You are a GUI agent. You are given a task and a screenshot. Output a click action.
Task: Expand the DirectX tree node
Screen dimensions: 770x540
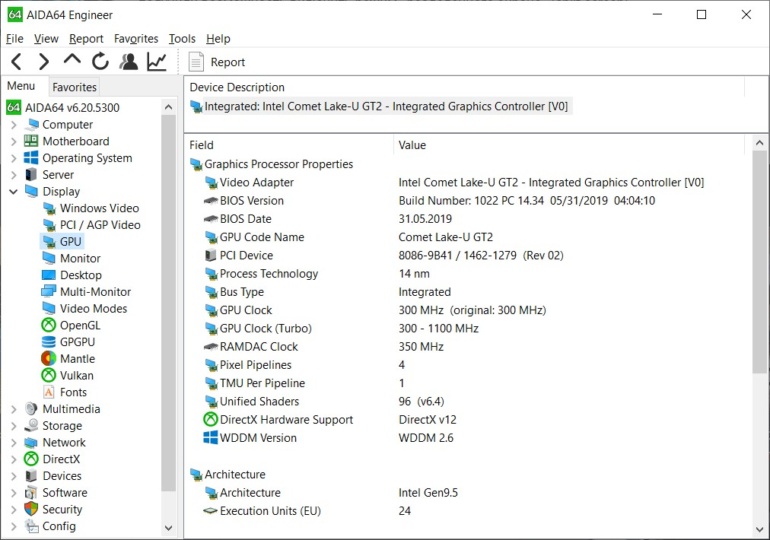click(14, 459)
